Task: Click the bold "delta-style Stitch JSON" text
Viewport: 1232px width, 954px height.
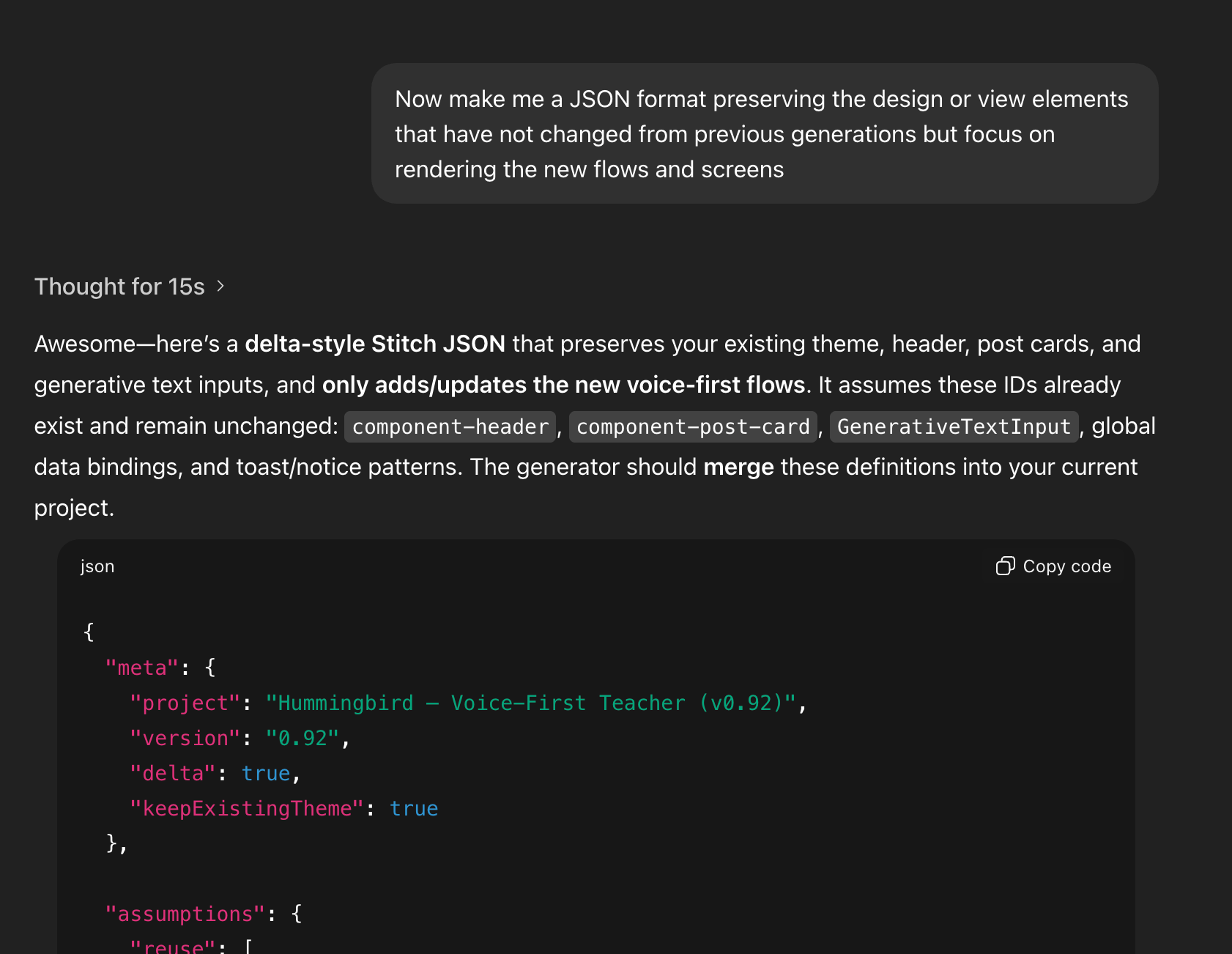Action: tap(375, 344)
